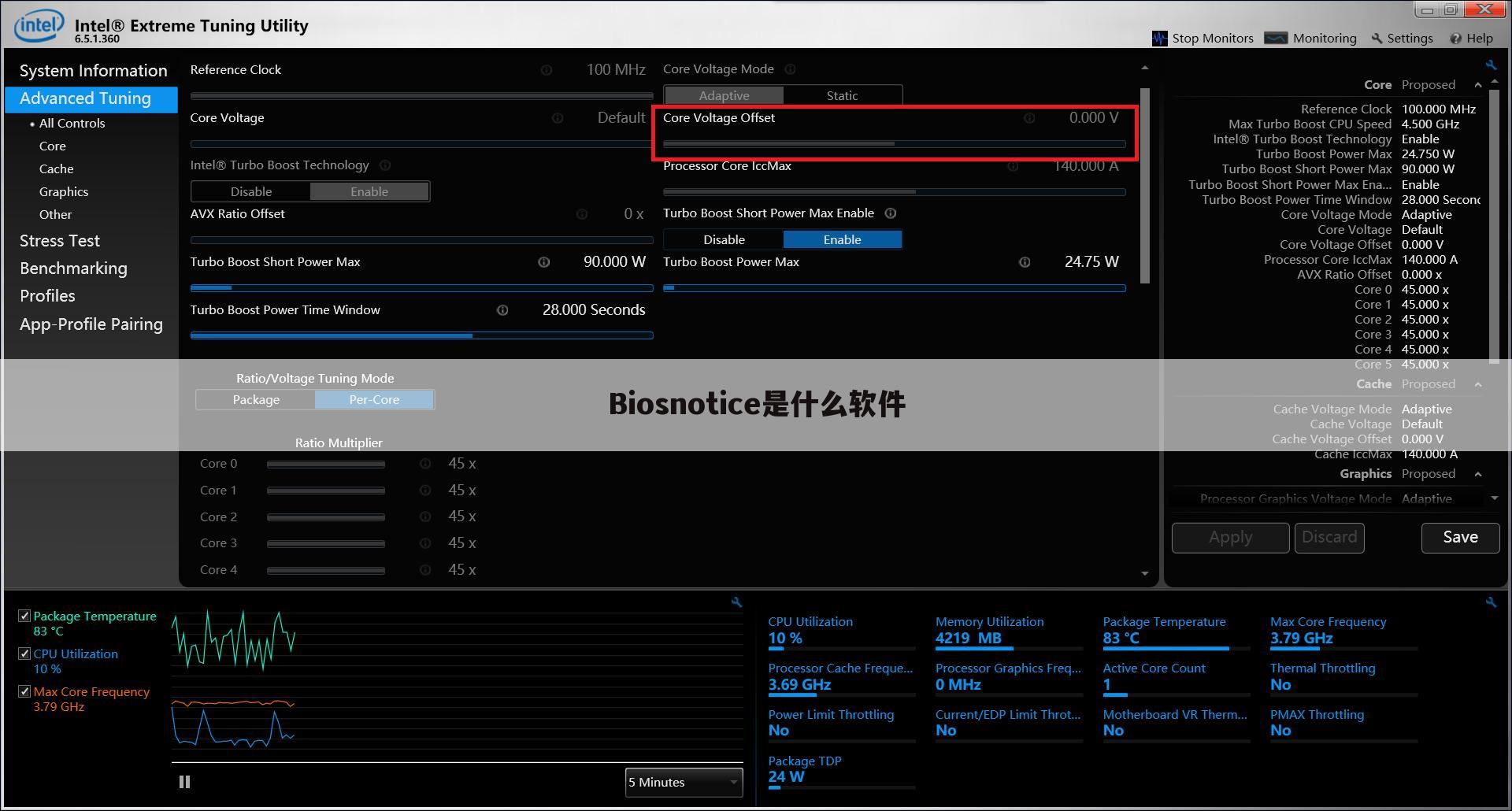Click the Intel logo in the title bar
Viewport: 1512px width, 811px height.
click(39, 25)
